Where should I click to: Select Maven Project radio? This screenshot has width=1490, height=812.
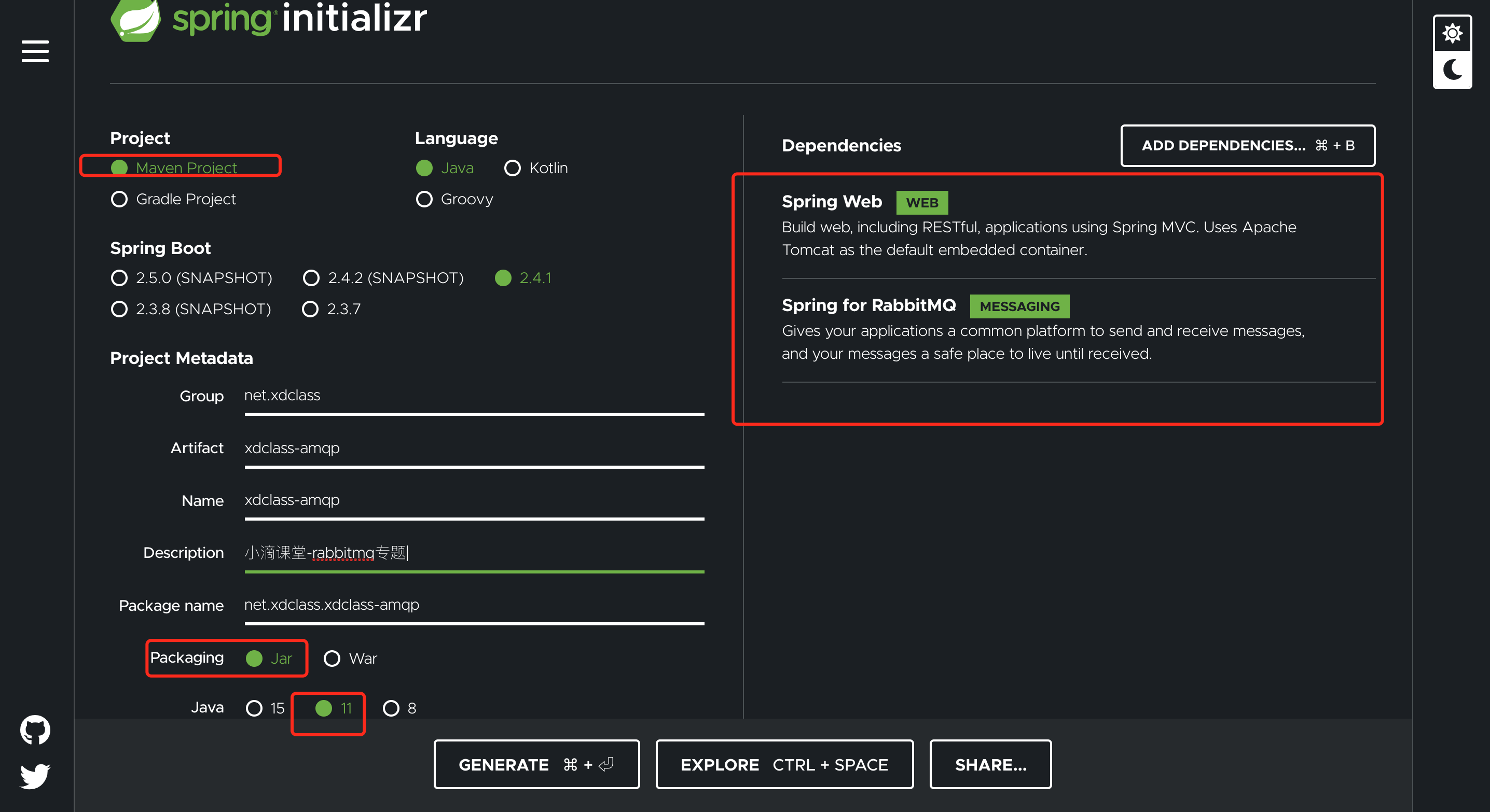[x=174, y=167]
